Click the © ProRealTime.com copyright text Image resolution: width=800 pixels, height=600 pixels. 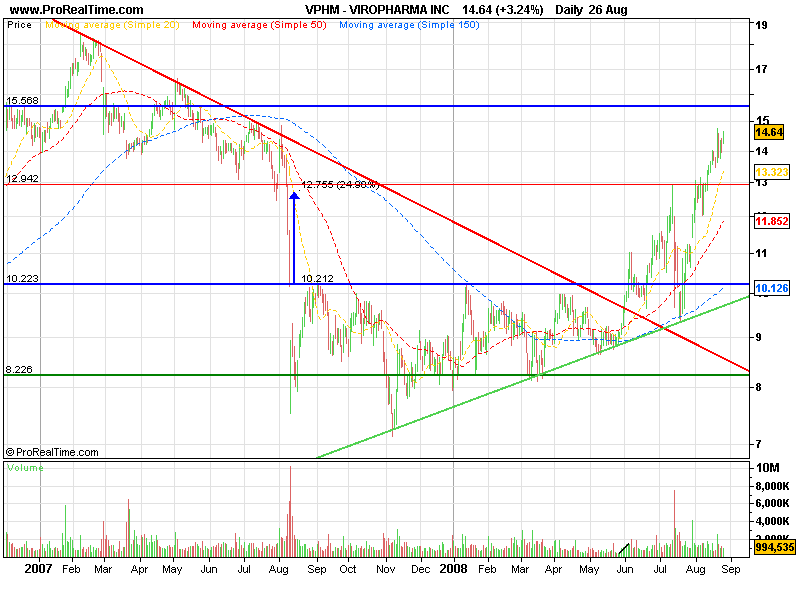coord(52,452)
